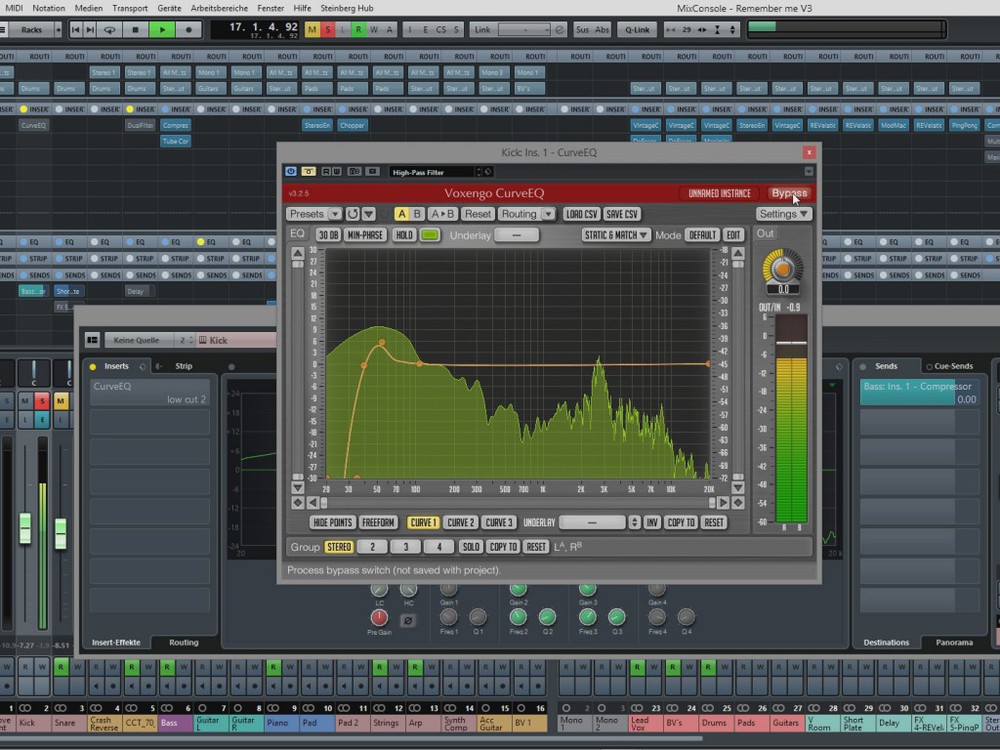Image resolution: width=1000 pixels, height=750 pixels.
Task: Select state A in CurveEQ
Action: (x=401, y=214)
